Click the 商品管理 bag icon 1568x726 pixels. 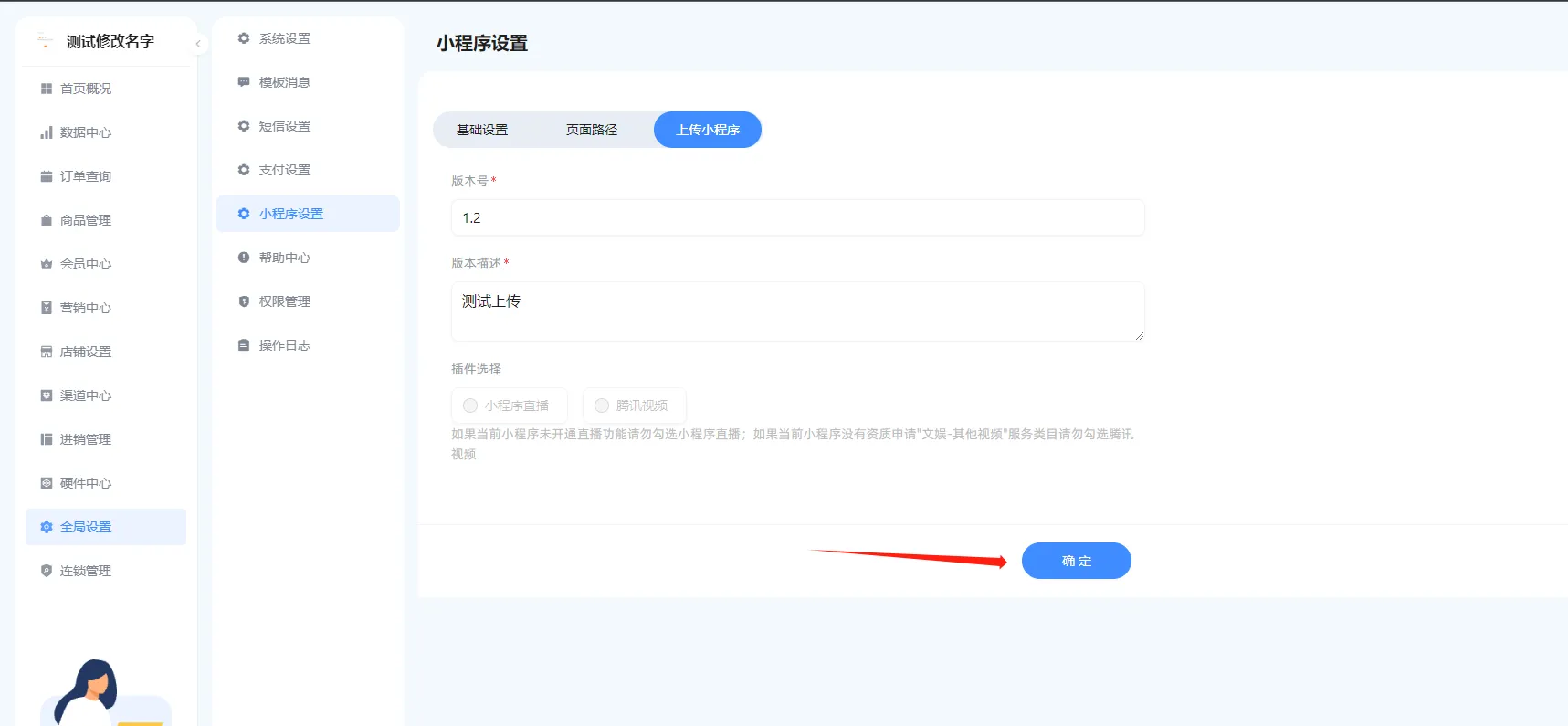pos(47,220)
